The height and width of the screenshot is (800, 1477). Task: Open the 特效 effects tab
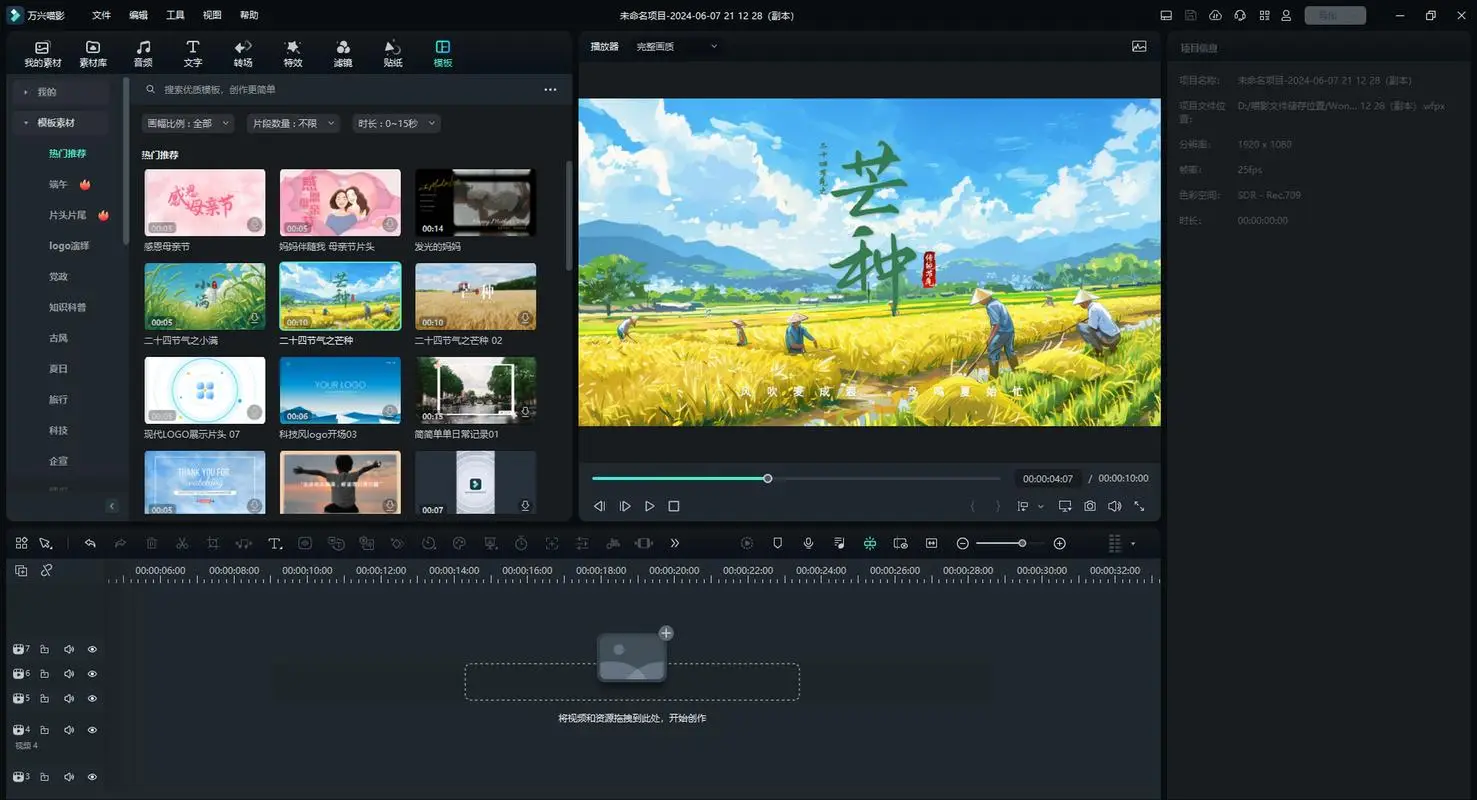pyautogui.click(x=293, y=54)
